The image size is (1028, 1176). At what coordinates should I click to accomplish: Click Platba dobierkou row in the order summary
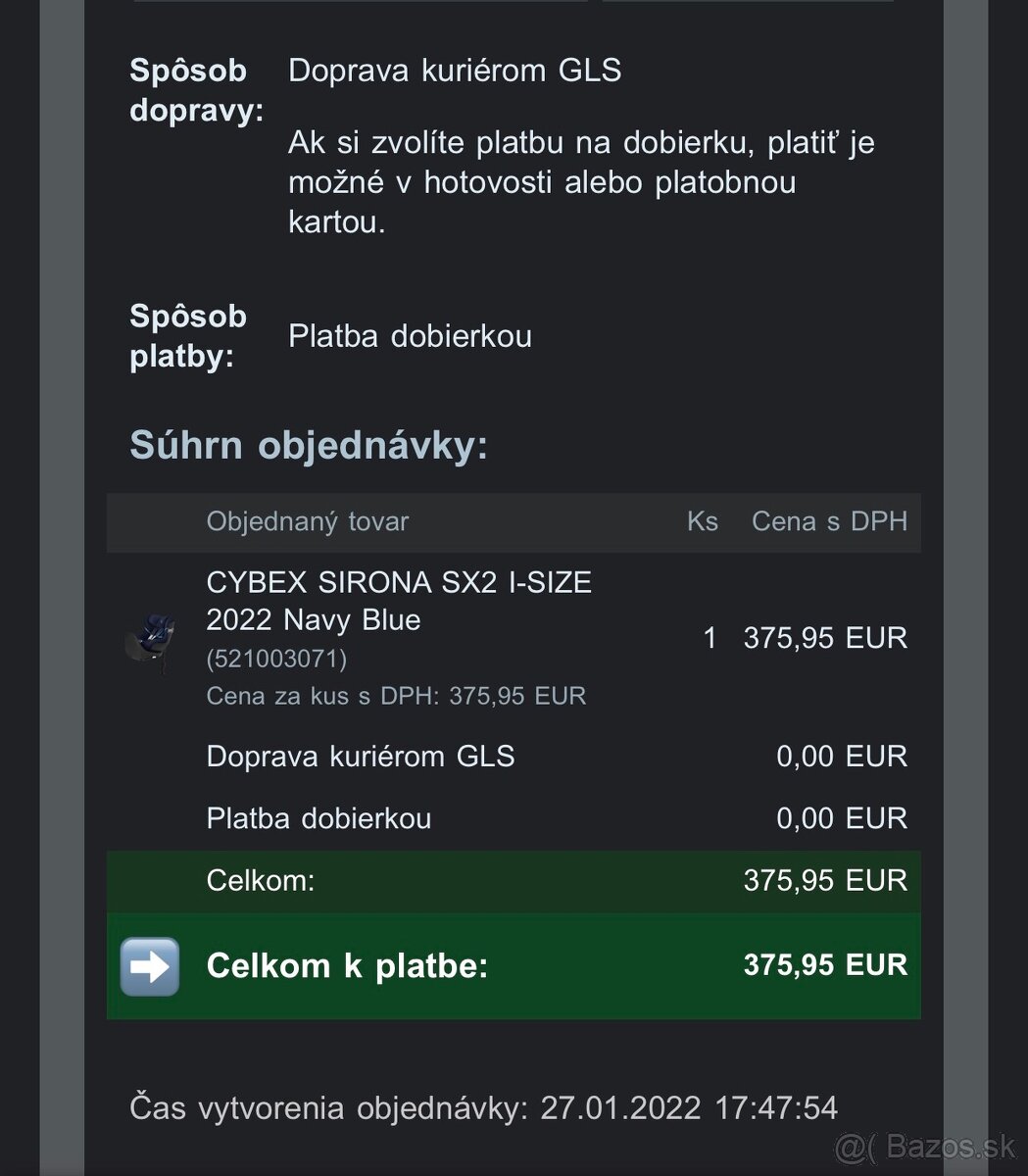(x=318, y=818)
